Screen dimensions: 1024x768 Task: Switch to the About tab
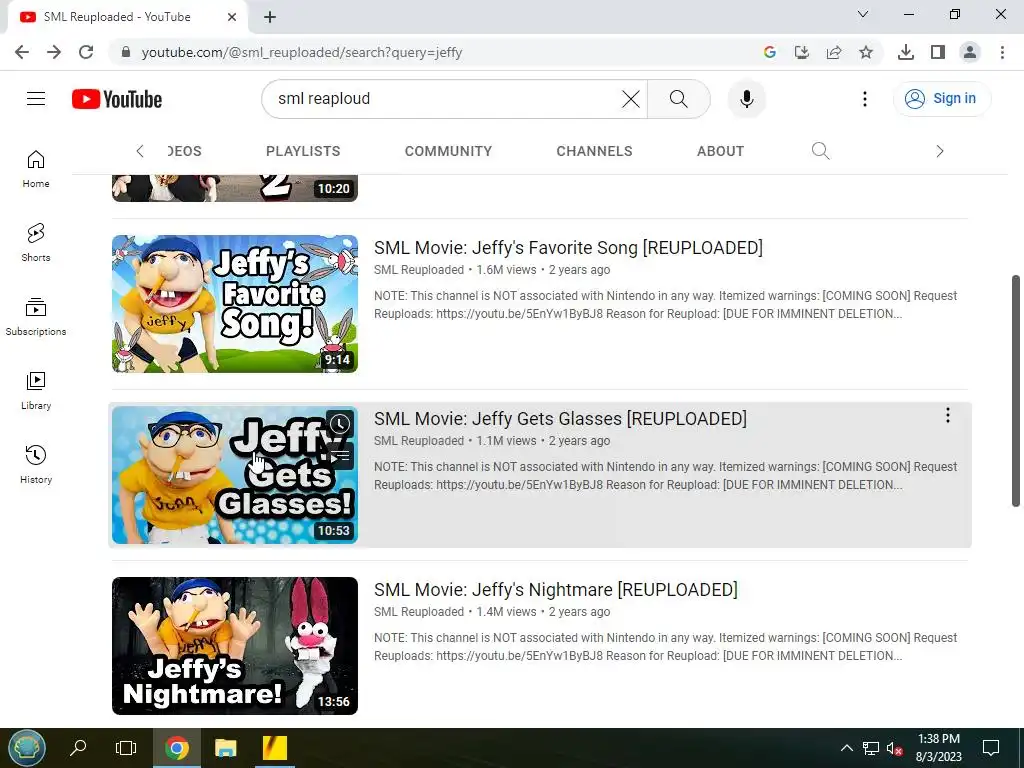point(720,151)
